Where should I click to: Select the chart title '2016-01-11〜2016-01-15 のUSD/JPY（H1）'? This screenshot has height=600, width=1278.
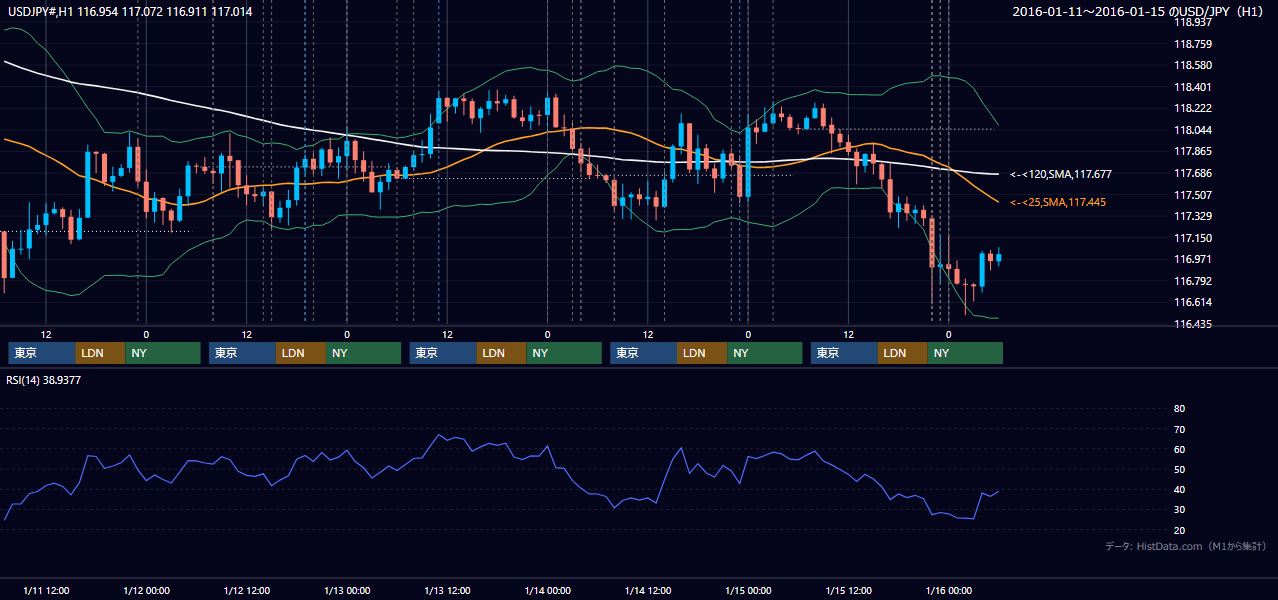point(1140,11)
